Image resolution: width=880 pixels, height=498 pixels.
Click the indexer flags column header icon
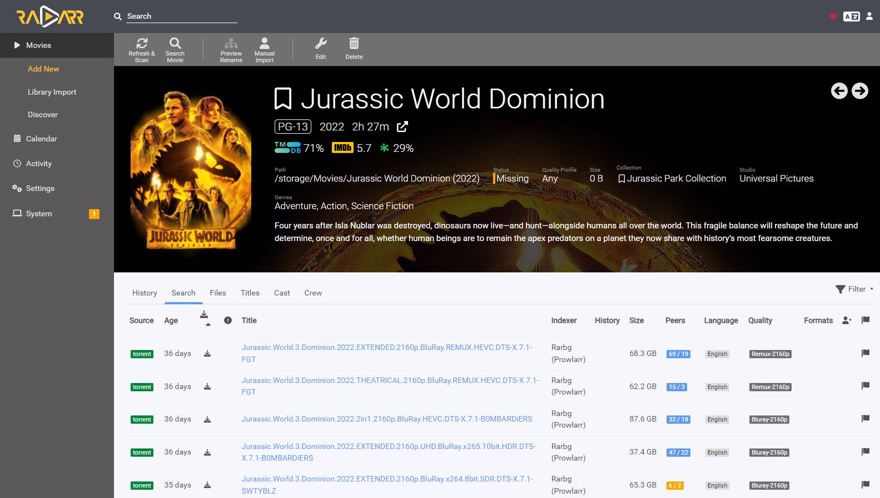point(865,320)
